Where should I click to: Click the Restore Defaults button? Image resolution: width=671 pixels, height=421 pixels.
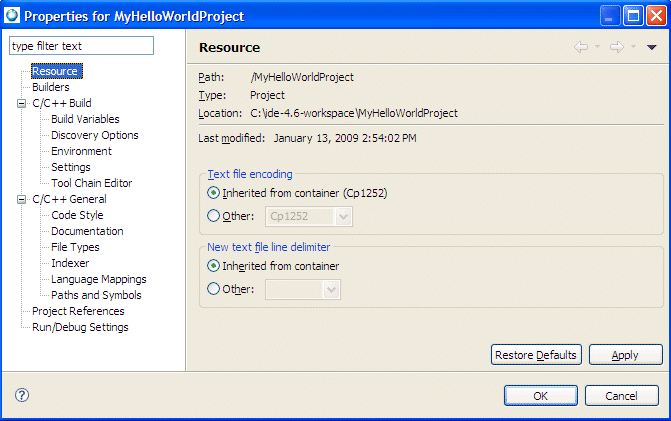(x=536, y=355)
